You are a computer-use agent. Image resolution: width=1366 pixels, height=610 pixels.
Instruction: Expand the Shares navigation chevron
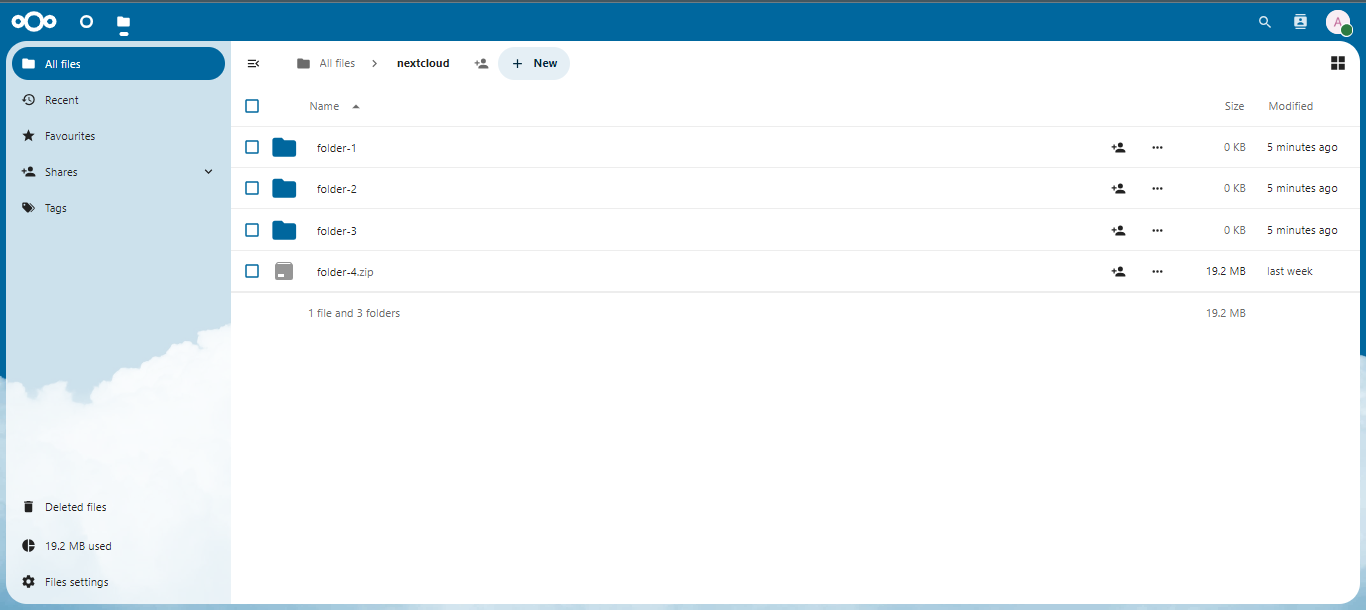(208, 172)
